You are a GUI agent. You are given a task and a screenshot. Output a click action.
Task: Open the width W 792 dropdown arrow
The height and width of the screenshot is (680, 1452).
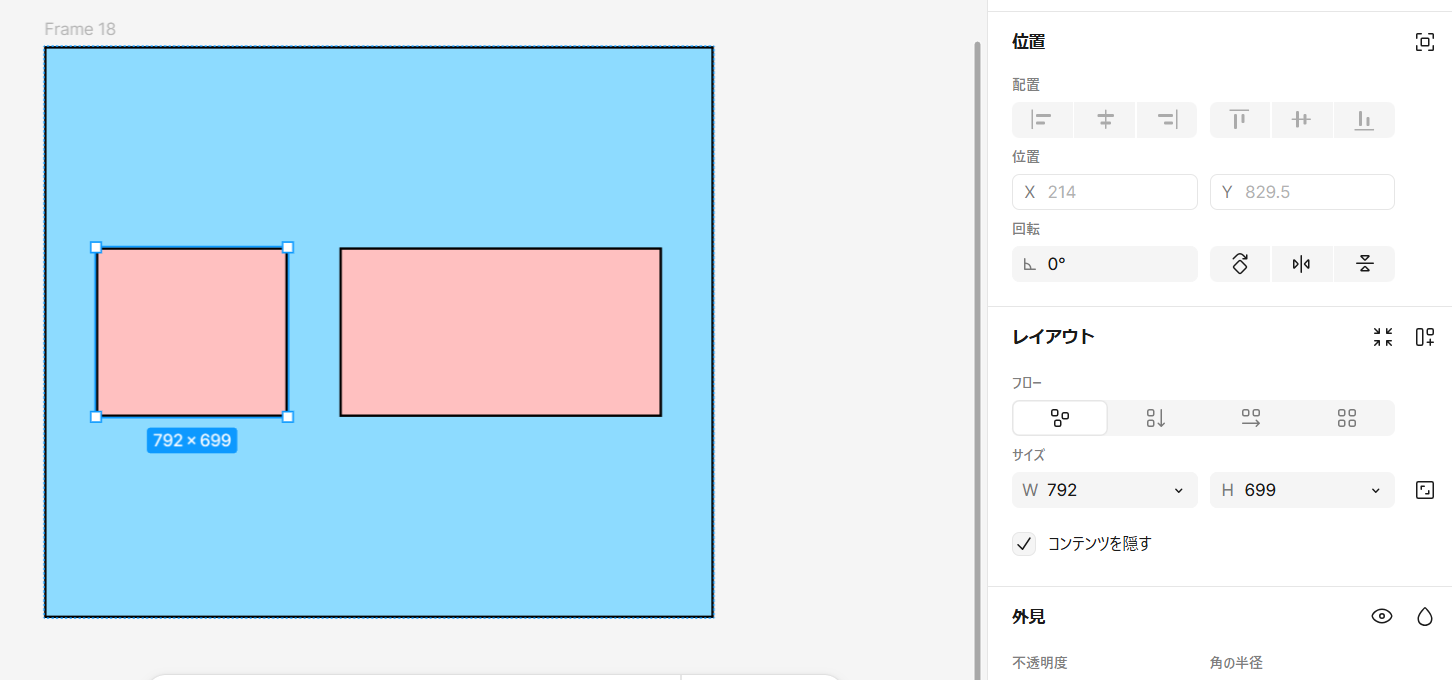(x=1178, y=490)
